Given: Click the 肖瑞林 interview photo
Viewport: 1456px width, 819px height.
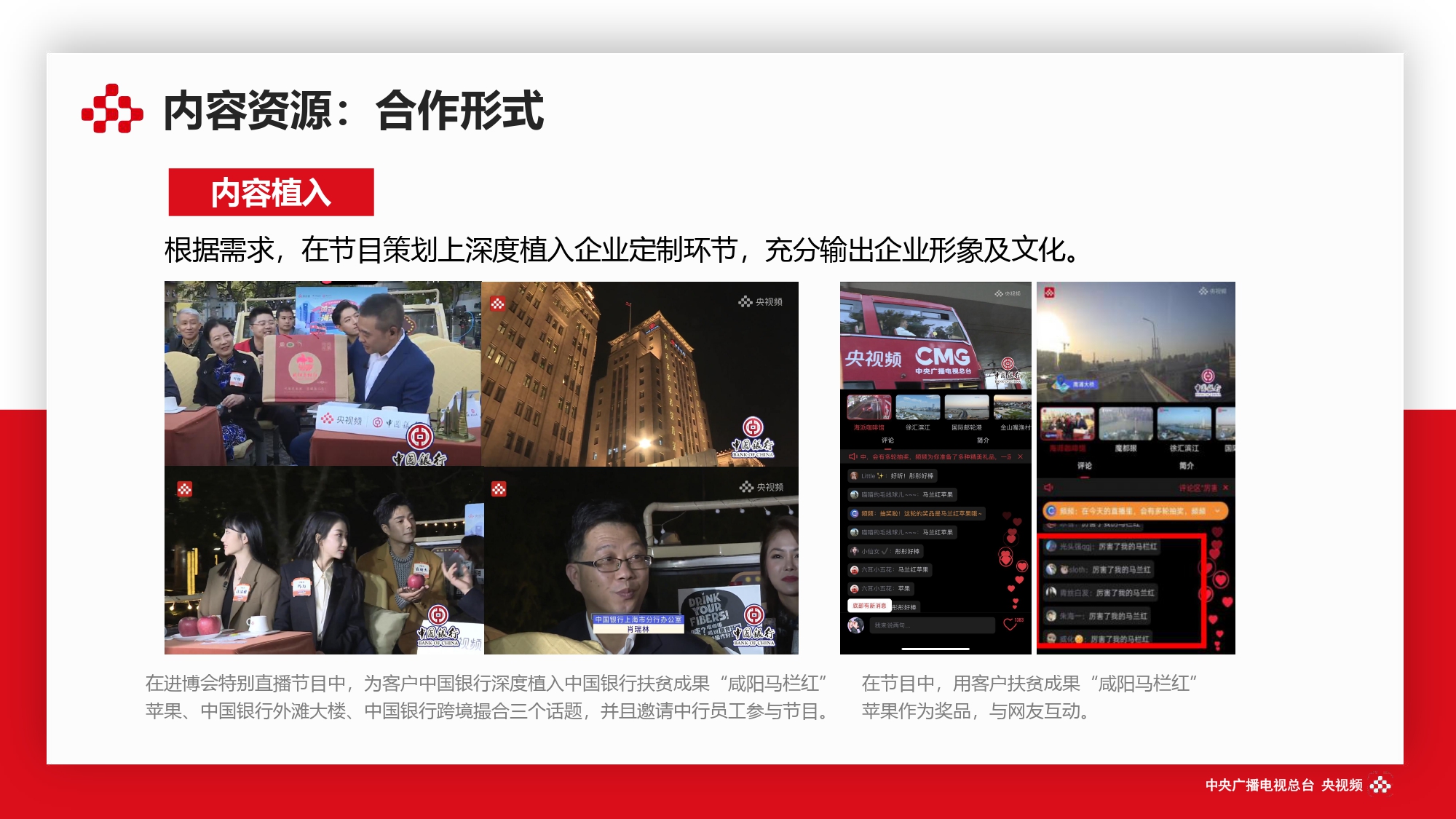Looking at the screenshot, I should click(x=641, y=561).
